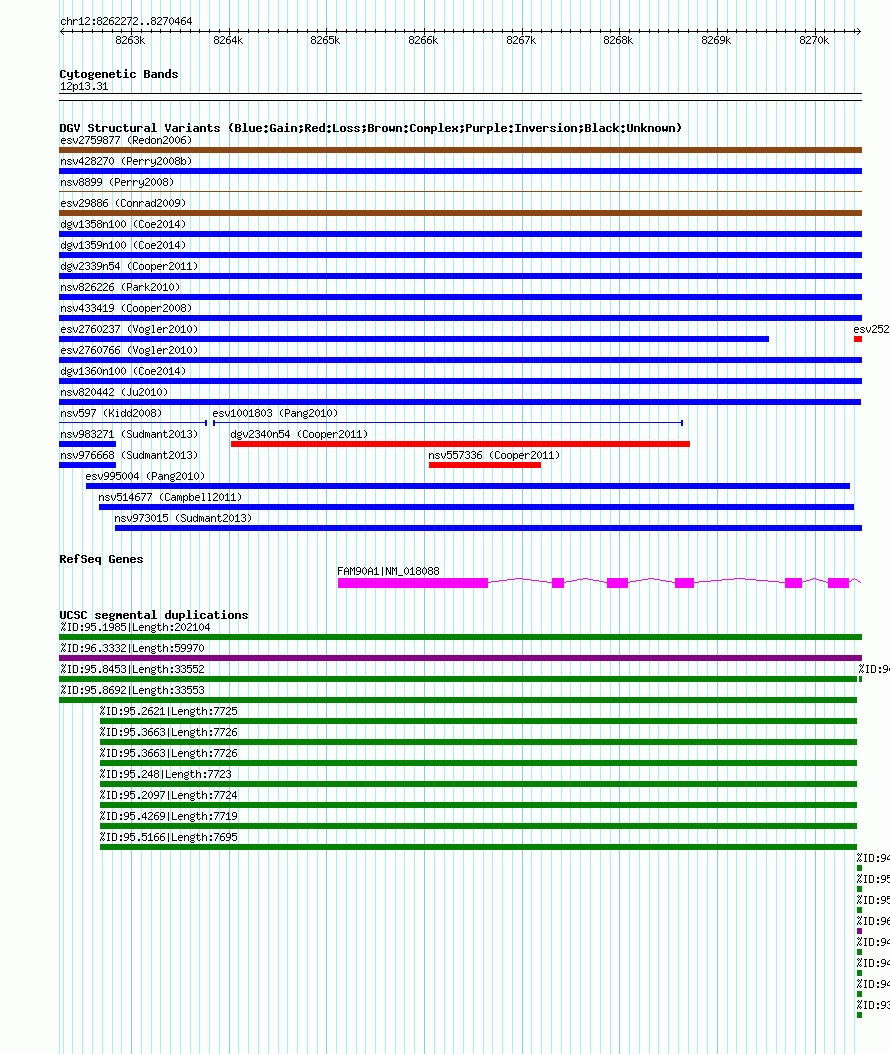Image resolution: width=890 pixels, height=1054 pixels.
Task: Click the esv2760237 (Vogler2010) label
Action: tap(129, 329)
